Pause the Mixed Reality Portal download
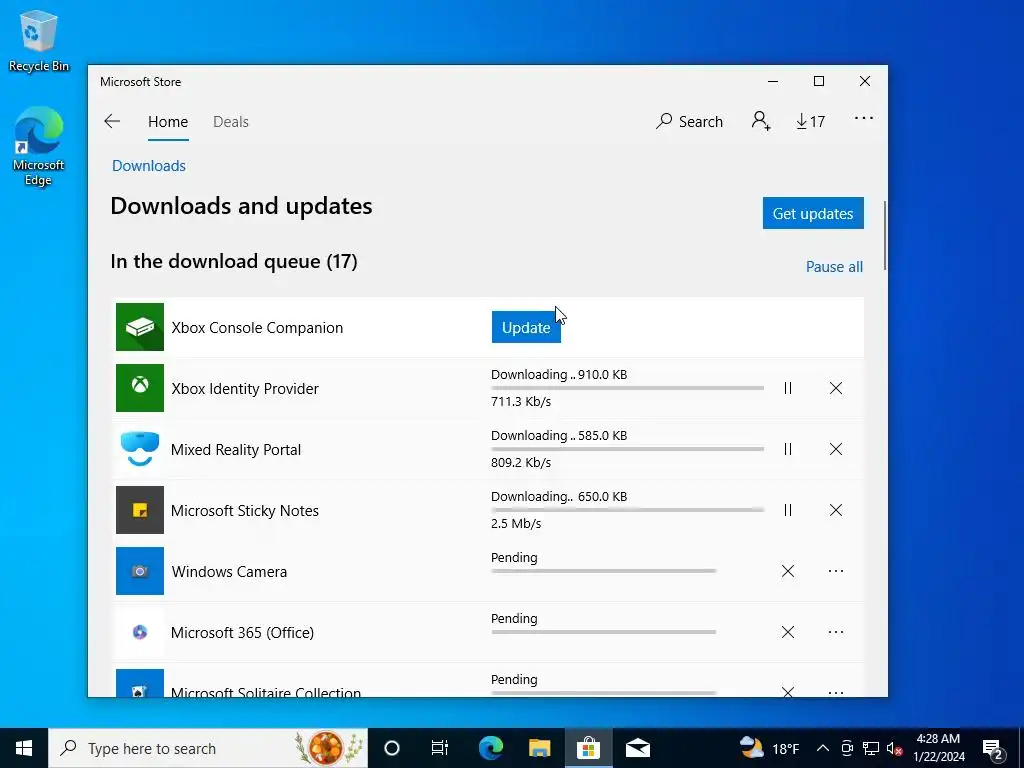 (788, 449)
